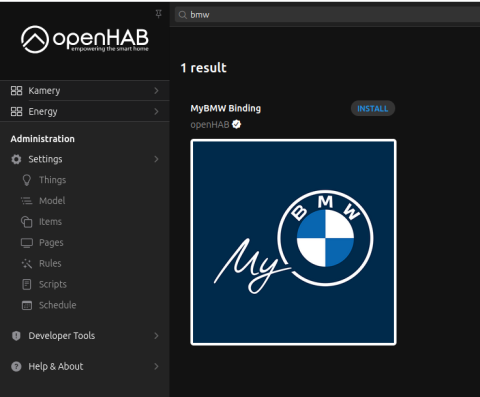
Task: Click the Scripts document icon
Action: click(27, 284)
